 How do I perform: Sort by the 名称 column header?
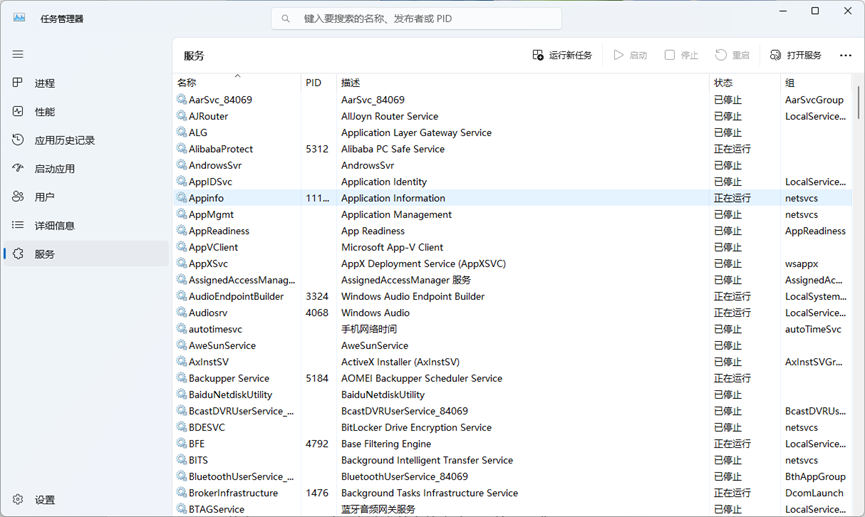click(237, 82)
